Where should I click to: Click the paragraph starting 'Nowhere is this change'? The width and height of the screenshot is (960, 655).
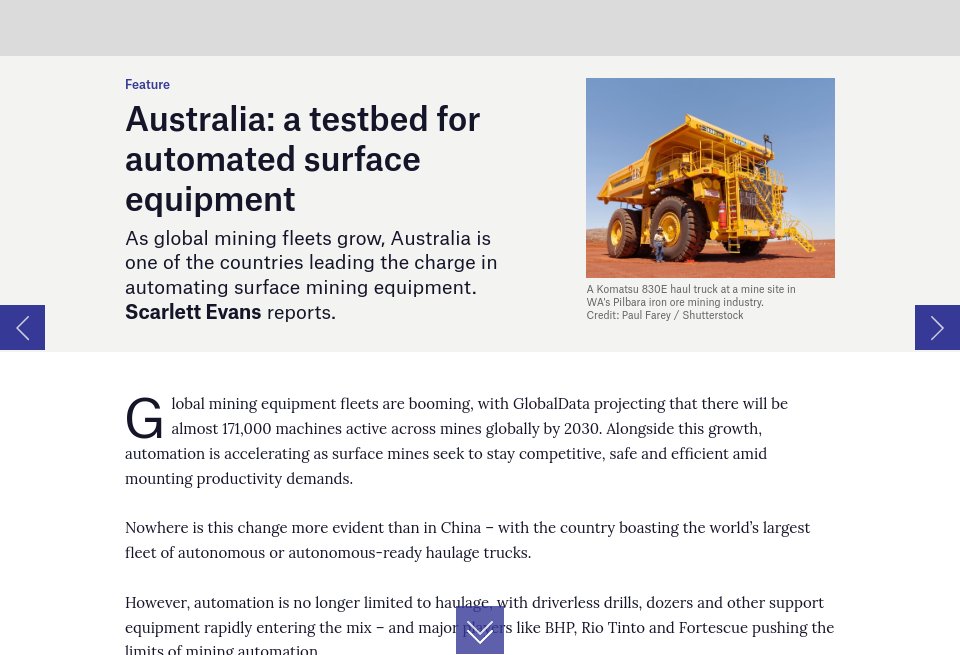(467, 540)
